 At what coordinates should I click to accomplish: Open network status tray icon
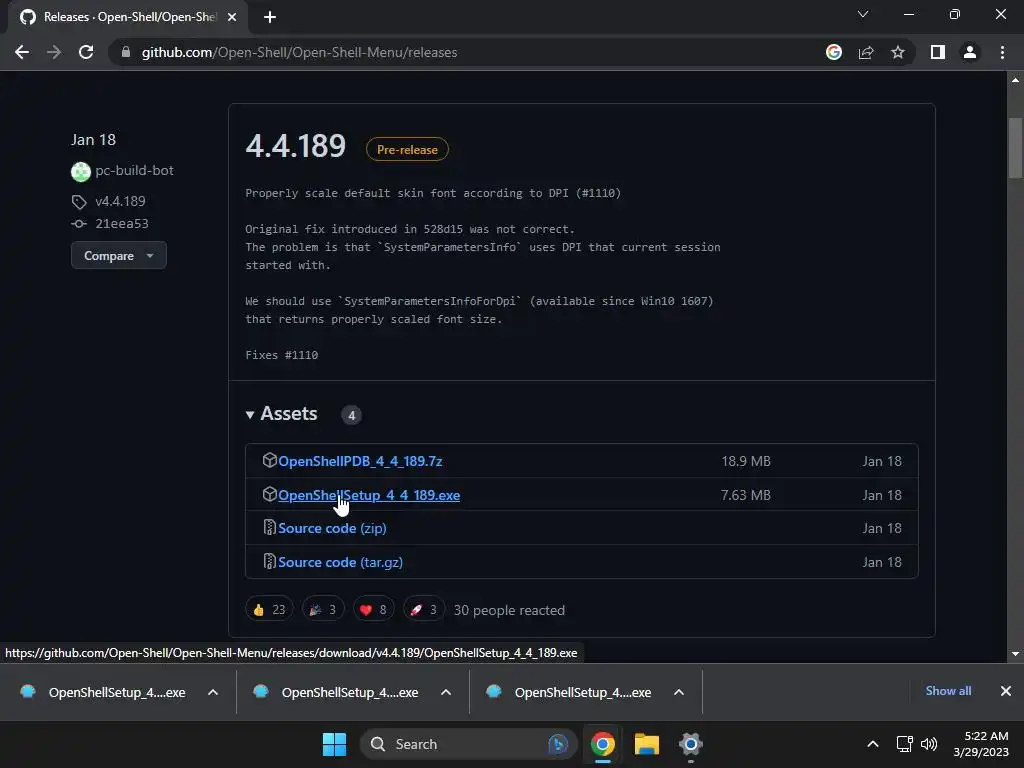click(904, 744)
